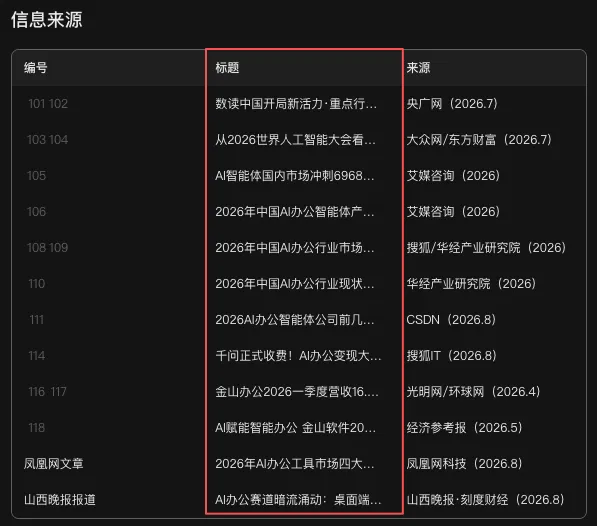Click source 搜狐/华经产业研究院（2026）
The image size is (597, 526).
click(486, 248)
